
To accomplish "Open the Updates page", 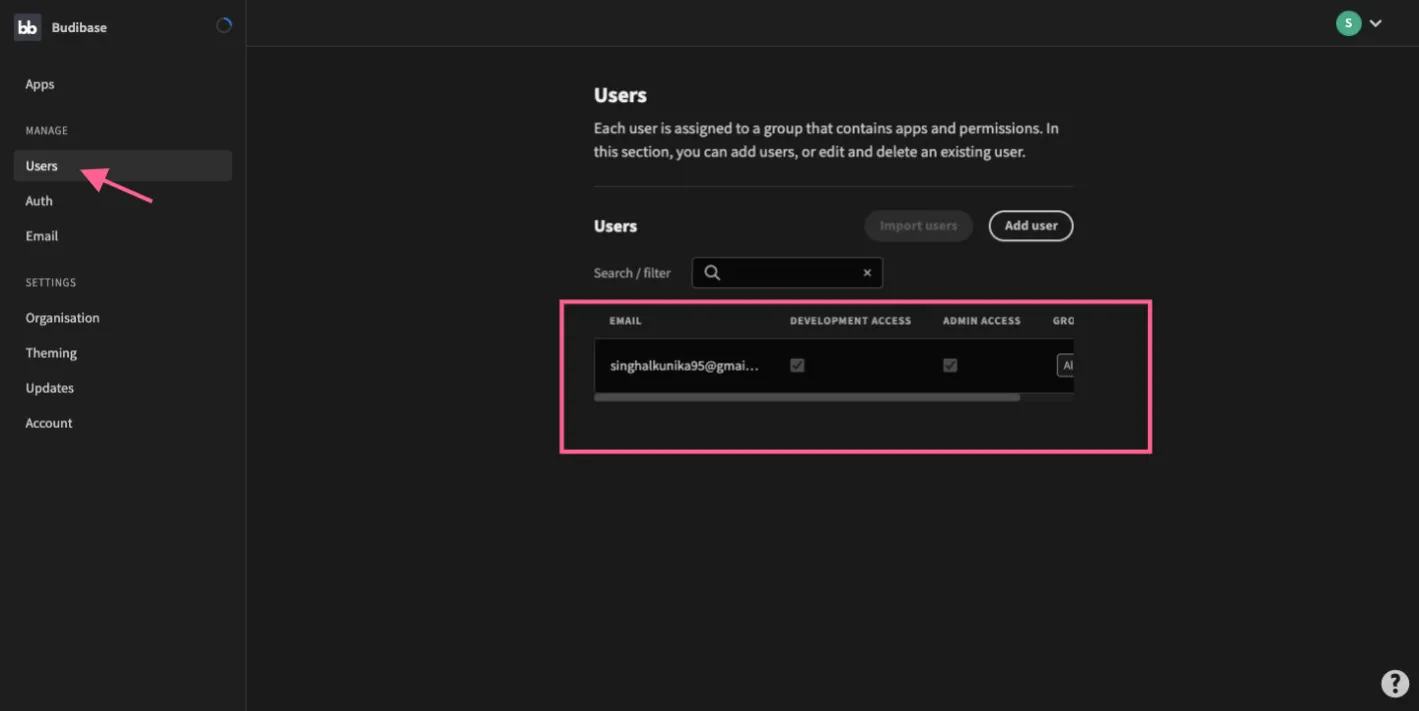I will [x=50, y=388].
